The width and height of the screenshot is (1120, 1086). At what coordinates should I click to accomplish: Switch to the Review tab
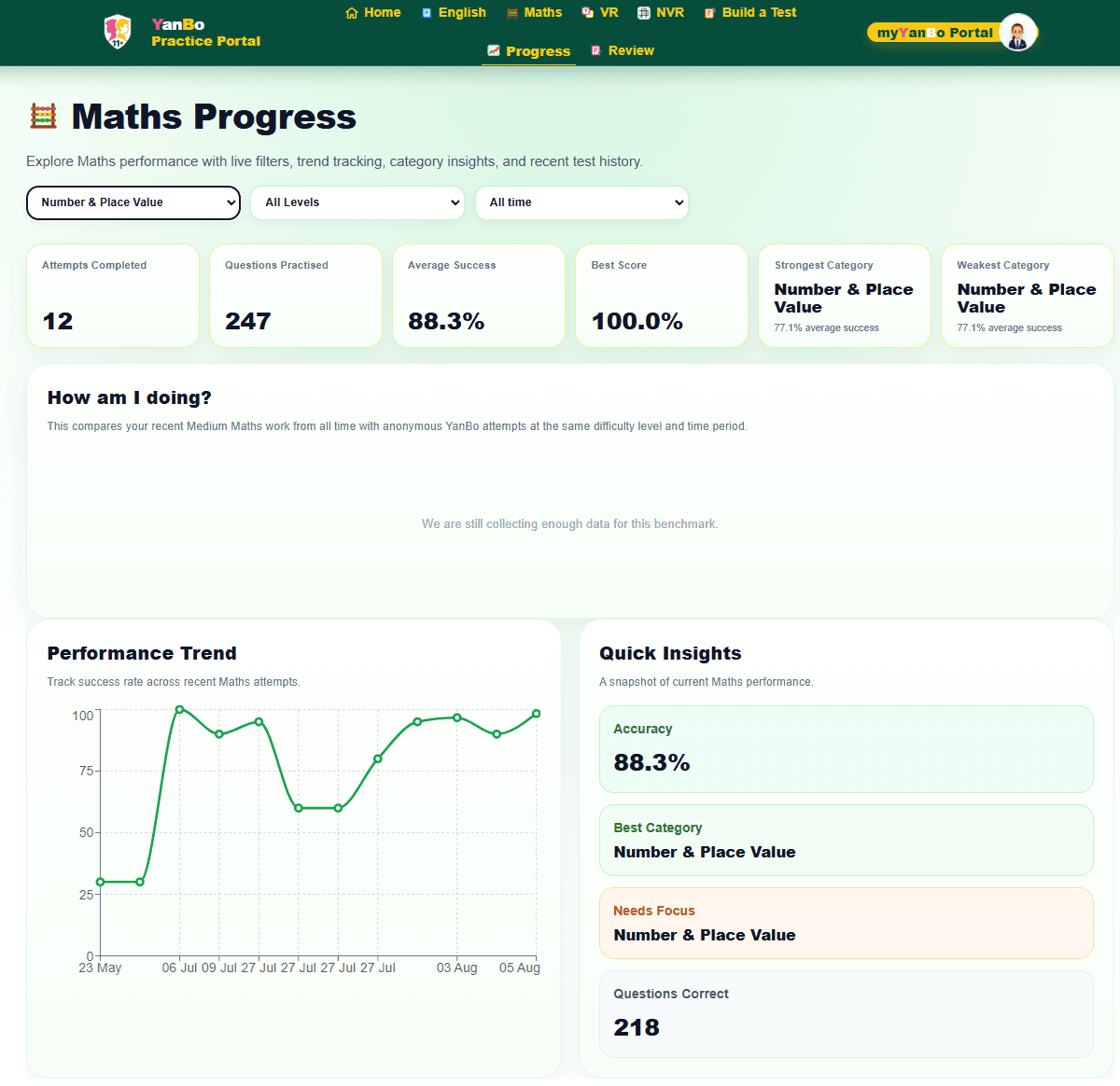pyautogui.click(x=623, y=50)
